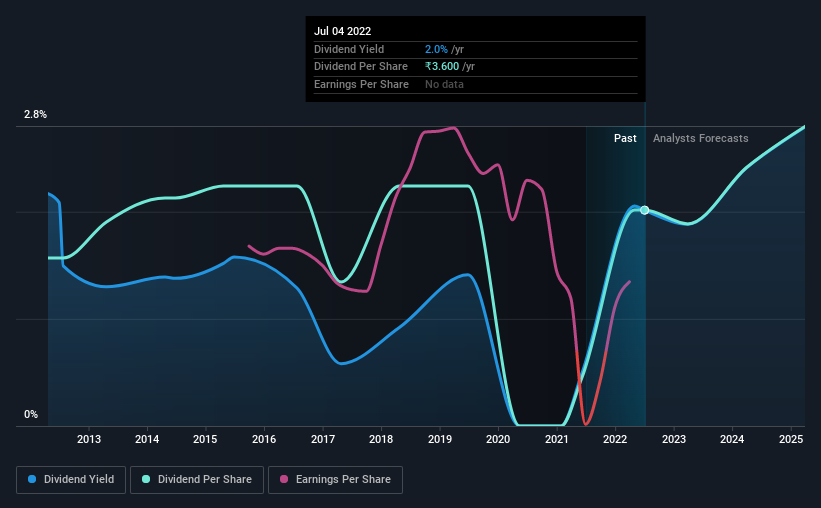Click the 2023 x-axis label
Image resolution: width=821 pixels, height=508 pixels.
[674, 439]
